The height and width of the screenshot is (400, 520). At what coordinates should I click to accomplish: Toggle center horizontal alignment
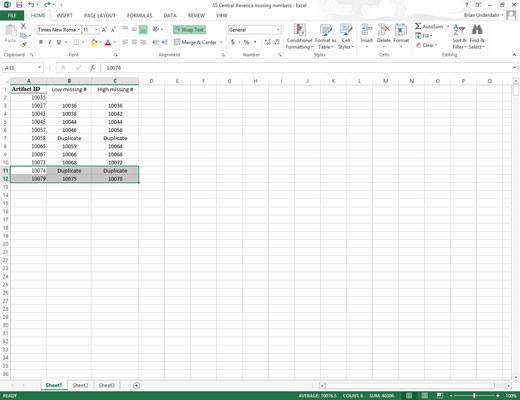134,42
